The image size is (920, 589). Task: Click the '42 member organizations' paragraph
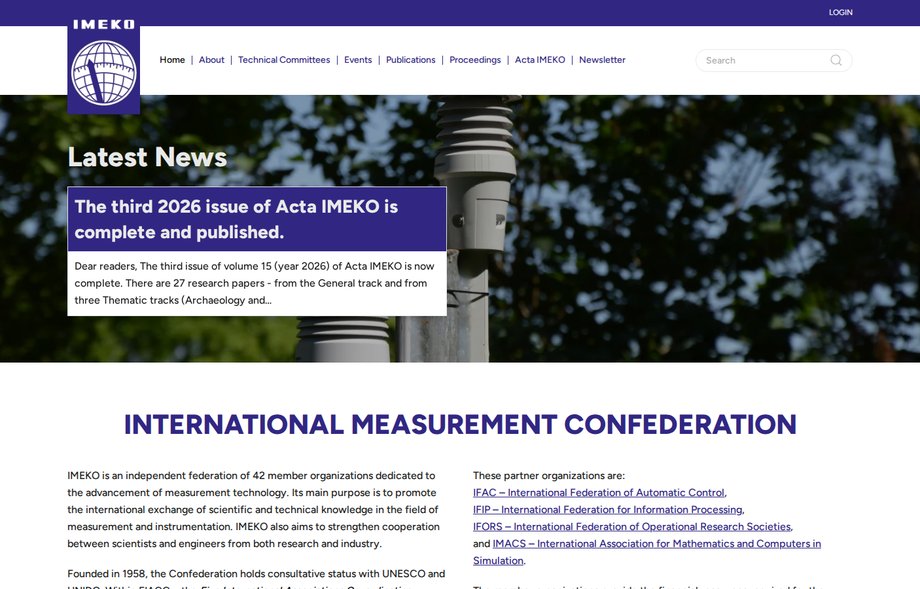(253, 510)
